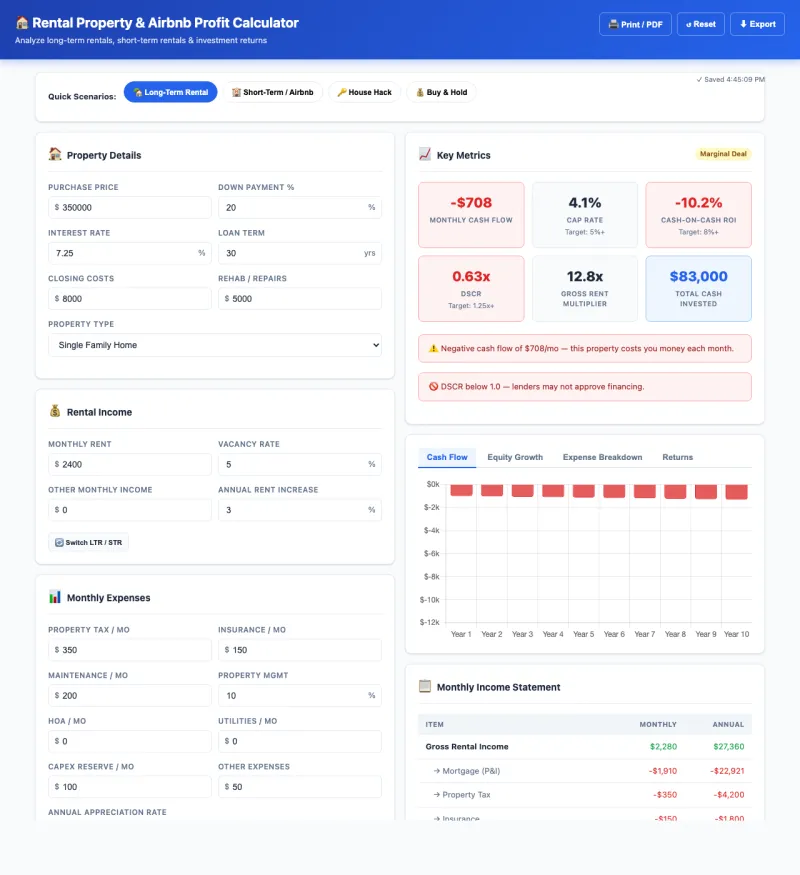Edit the Monthly Rent field

tap(133, 464)
